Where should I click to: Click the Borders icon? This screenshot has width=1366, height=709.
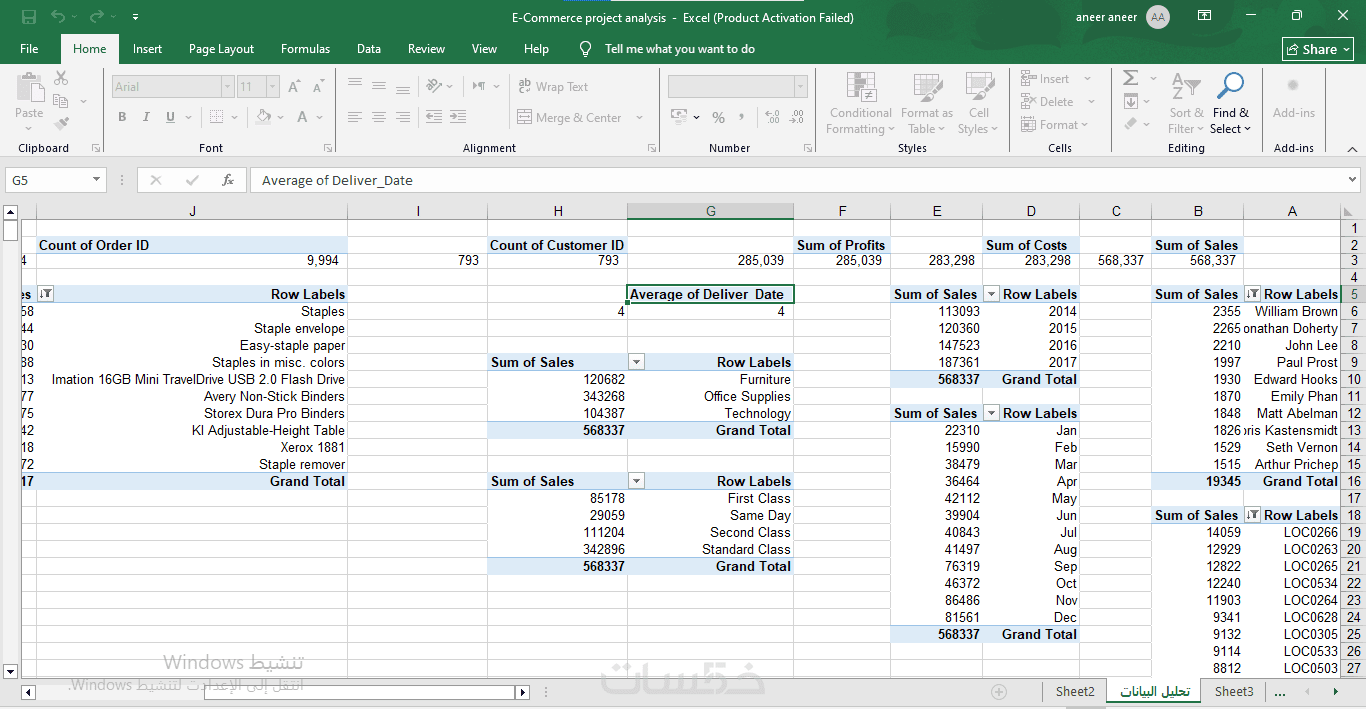click(216, 117)
